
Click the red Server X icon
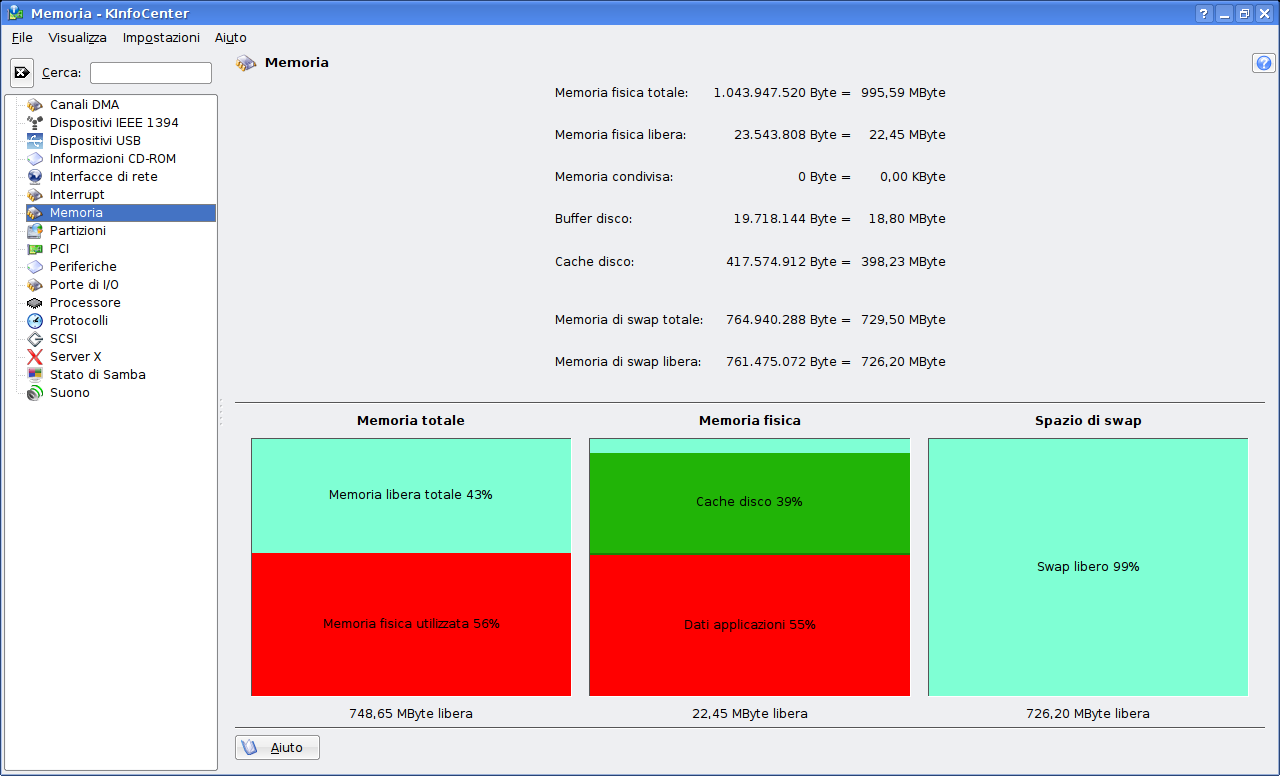tap(35, 357)
